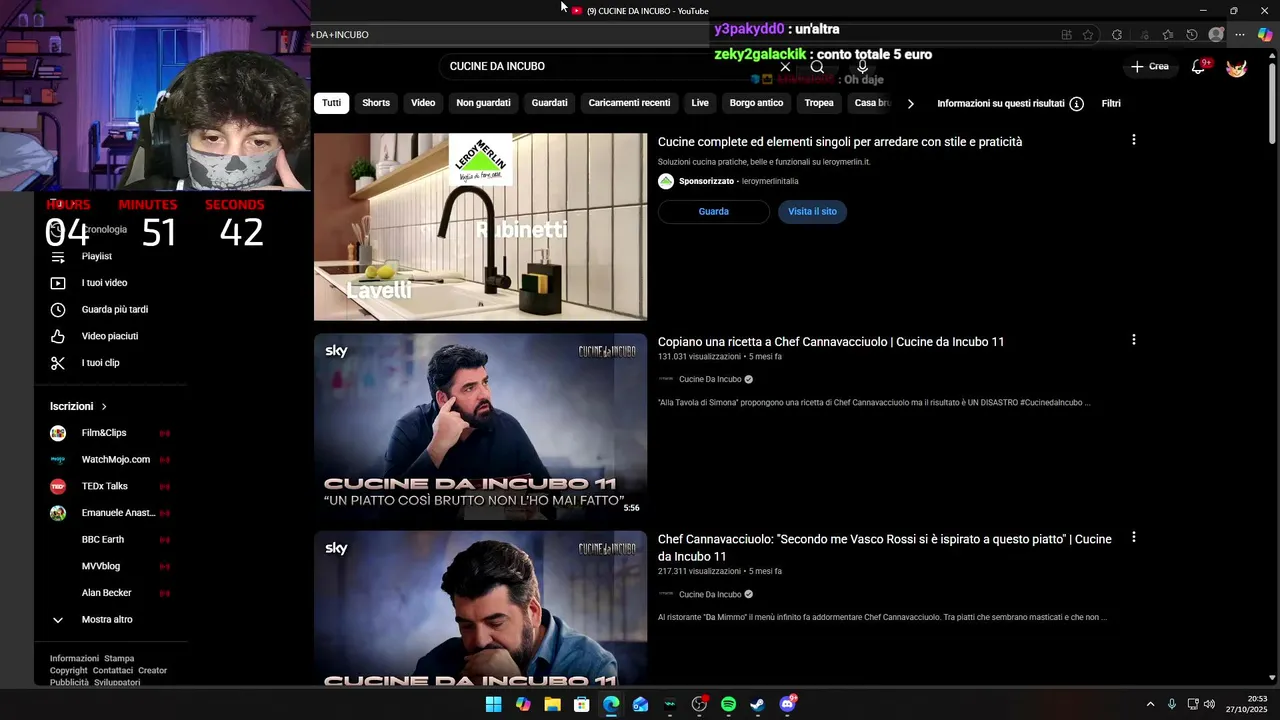Open the Vasco Rossi Cannavacciuolo video title
Screen dimensions: 1280x720
(x=885, y=548)
